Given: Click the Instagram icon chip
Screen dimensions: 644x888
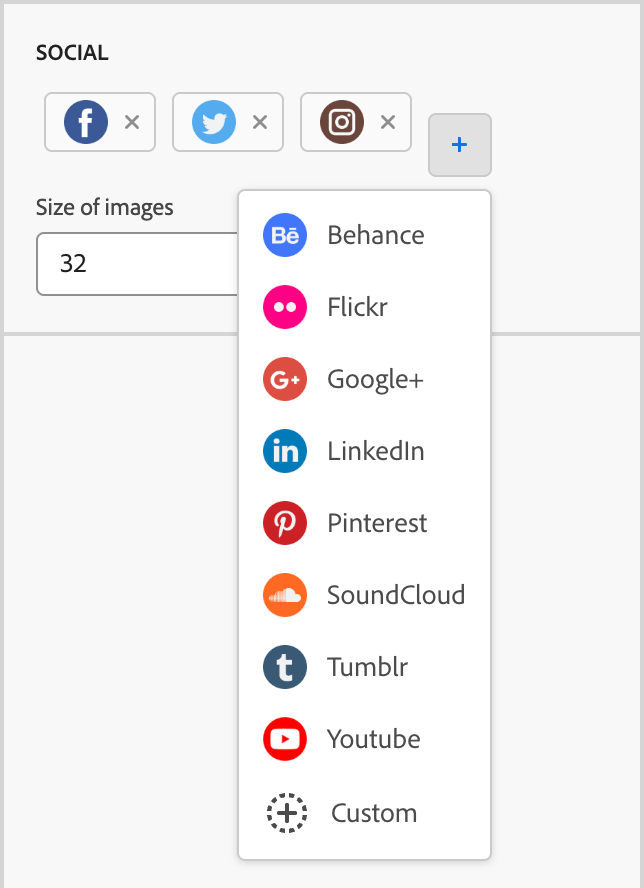Looking at the screenshot, I should click(x=340, y=121).
